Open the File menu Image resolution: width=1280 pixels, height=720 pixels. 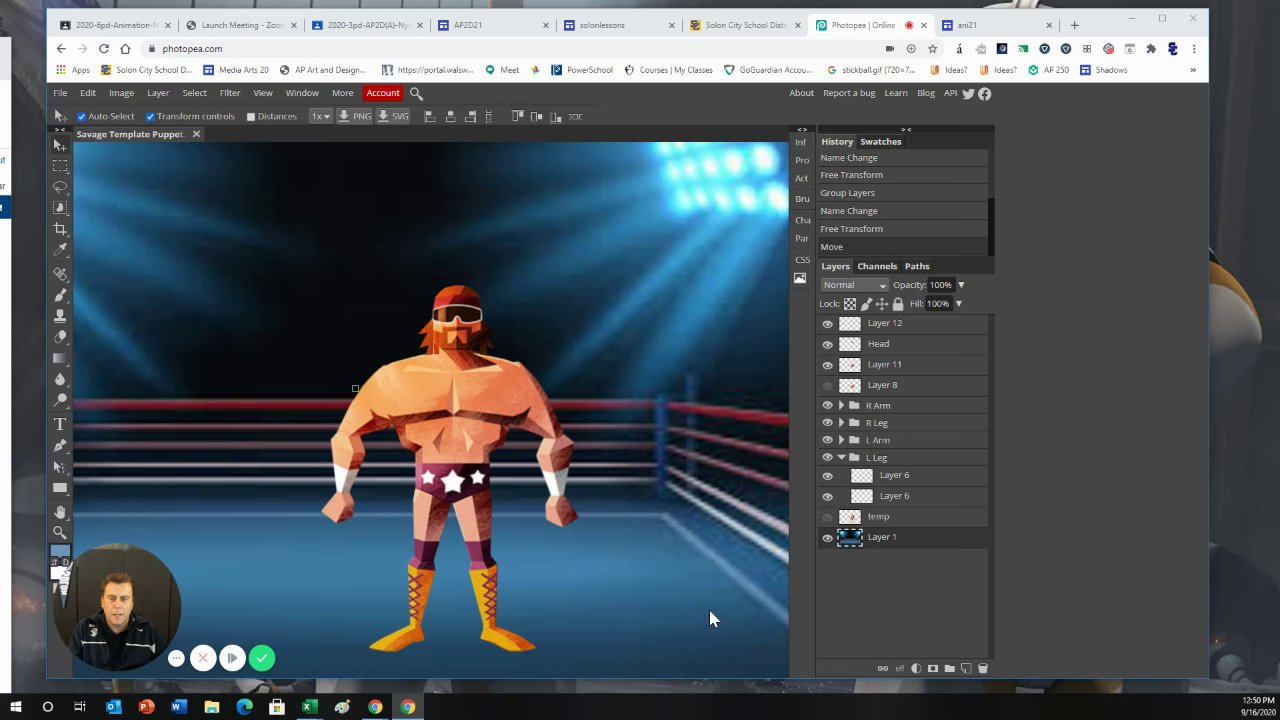tap(60, 93)
